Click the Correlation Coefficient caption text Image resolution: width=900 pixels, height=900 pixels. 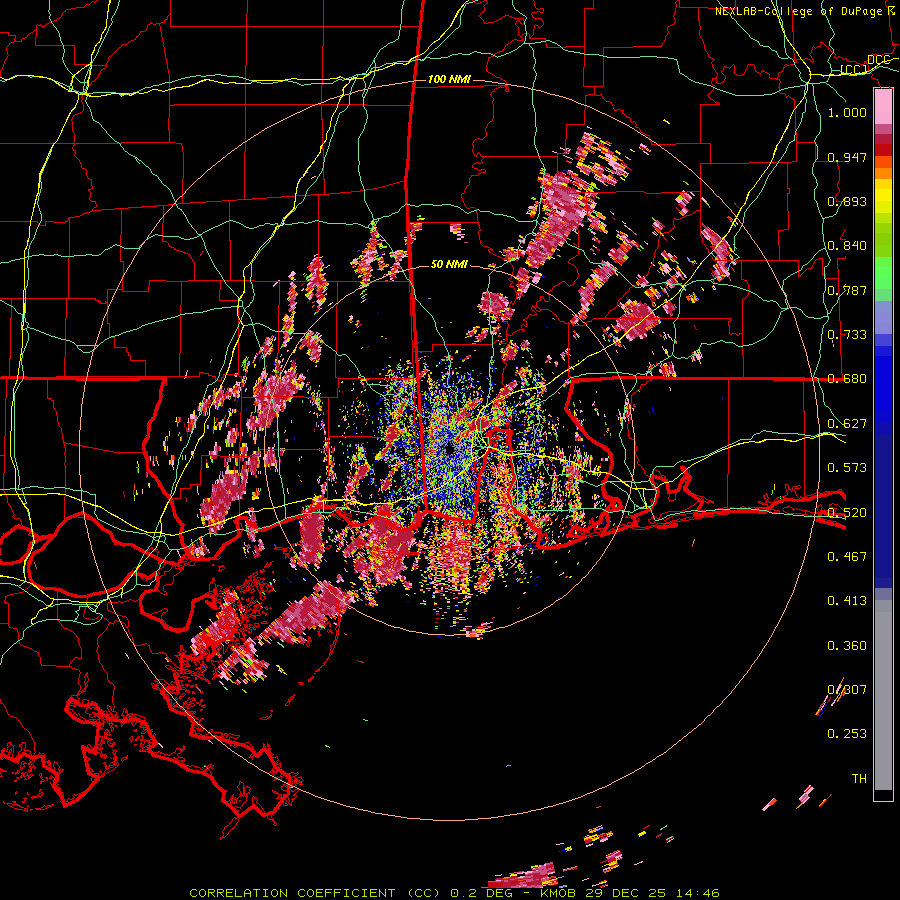pyautogui.click(x=292, y=893)
